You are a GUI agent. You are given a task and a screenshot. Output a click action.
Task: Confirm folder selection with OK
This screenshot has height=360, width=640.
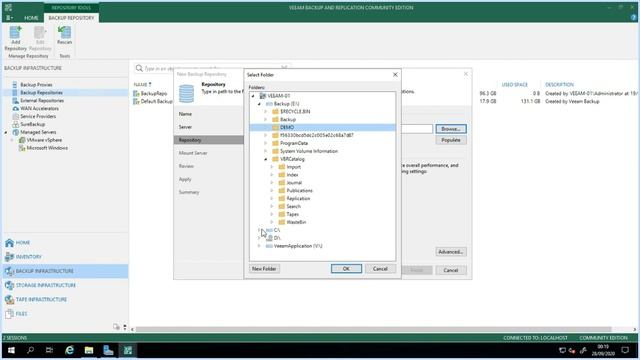(x=346, y=269)
